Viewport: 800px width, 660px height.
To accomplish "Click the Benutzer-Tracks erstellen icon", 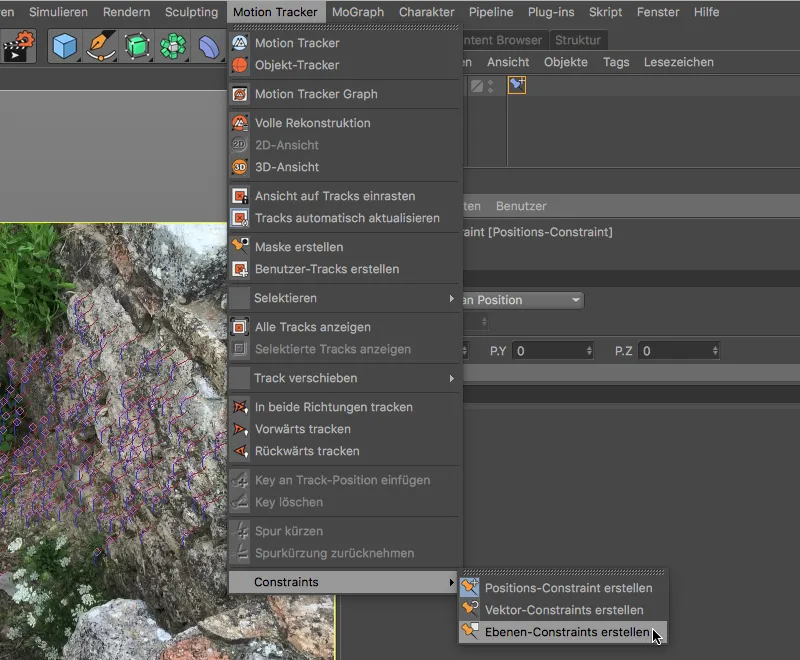I will [240, 269].
